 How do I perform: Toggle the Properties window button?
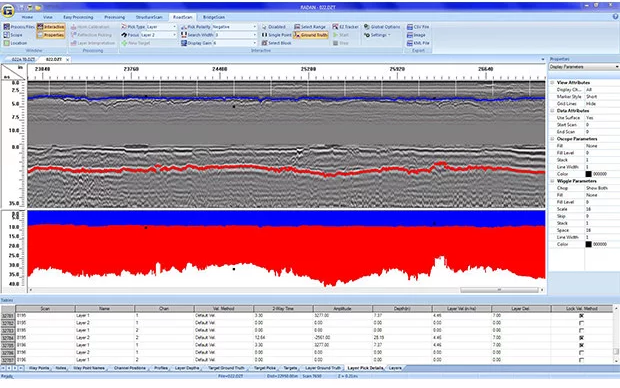(51, 35)
